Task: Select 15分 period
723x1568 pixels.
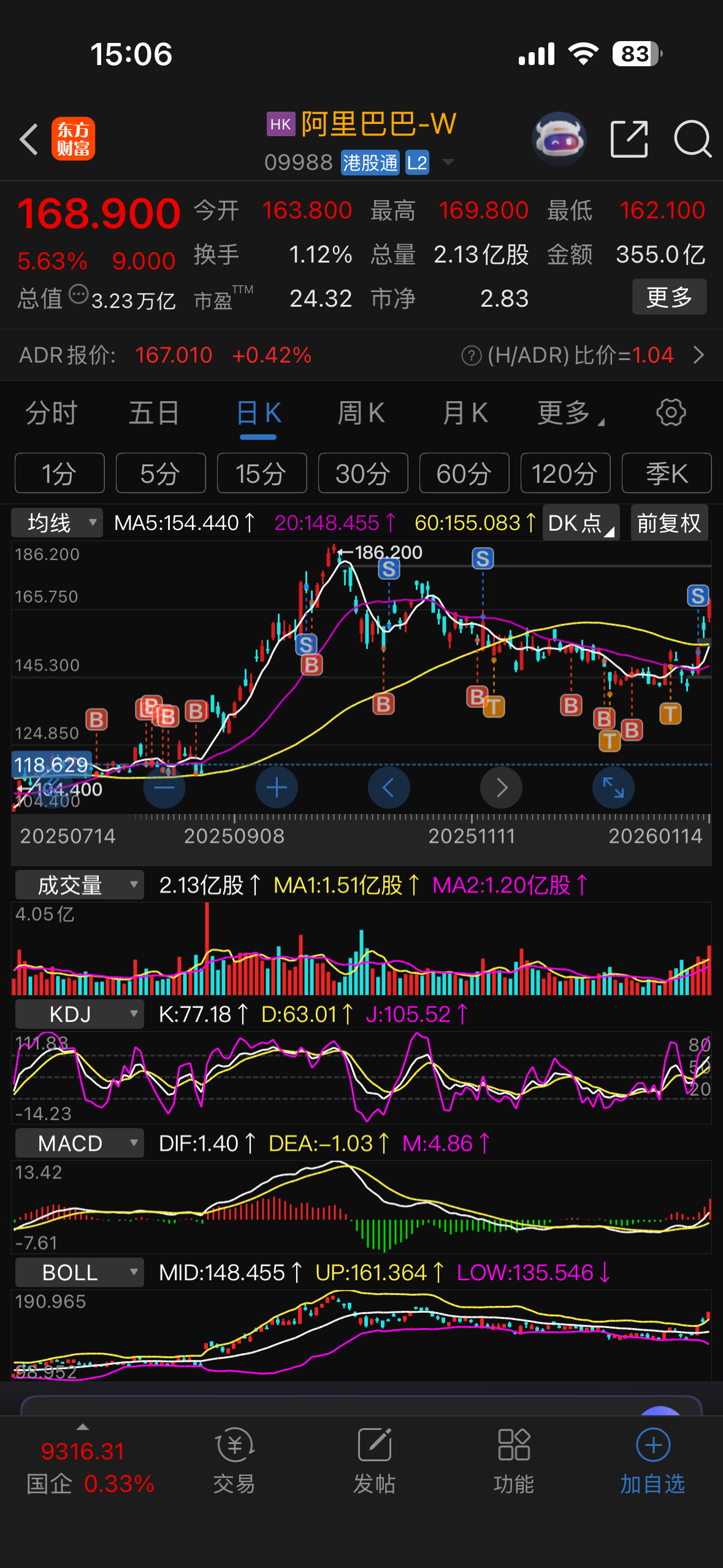Action: [262, 473]
